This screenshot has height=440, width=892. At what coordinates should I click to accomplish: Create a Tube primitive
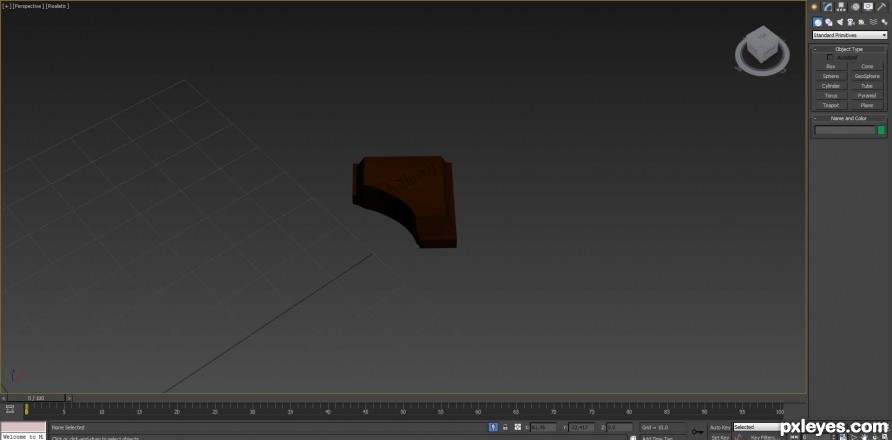click(867, 86)
